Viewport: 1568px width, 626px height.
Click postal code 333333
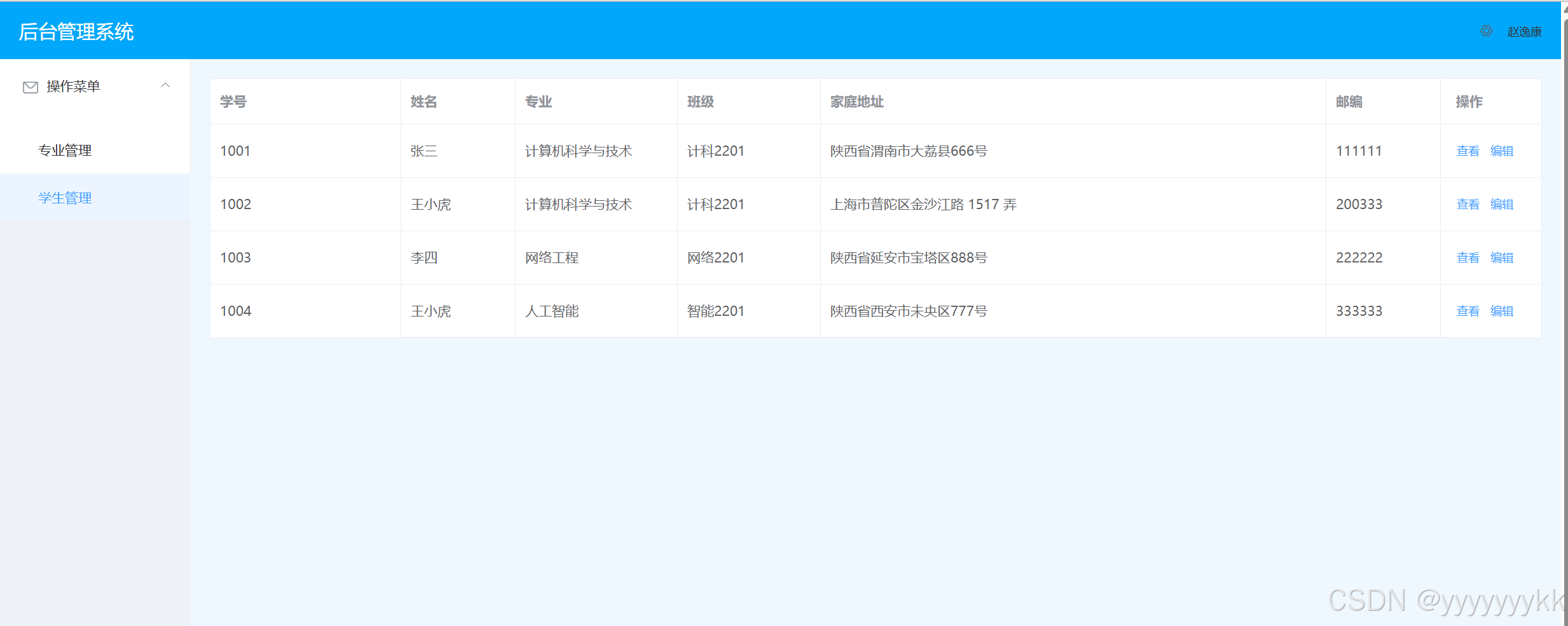tap(1359, 311)
